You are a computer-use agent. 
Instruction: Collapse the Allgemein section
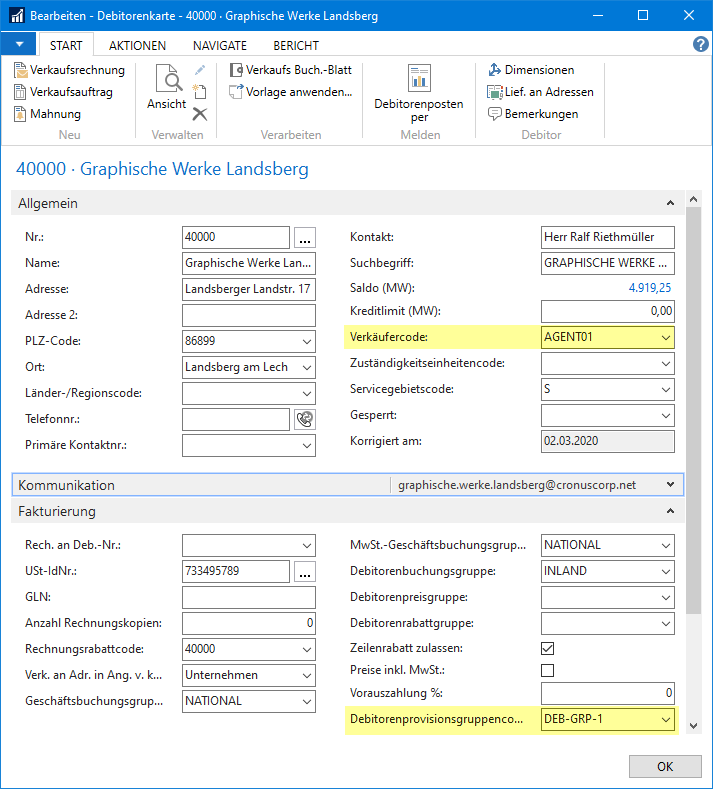click(670, 203)
